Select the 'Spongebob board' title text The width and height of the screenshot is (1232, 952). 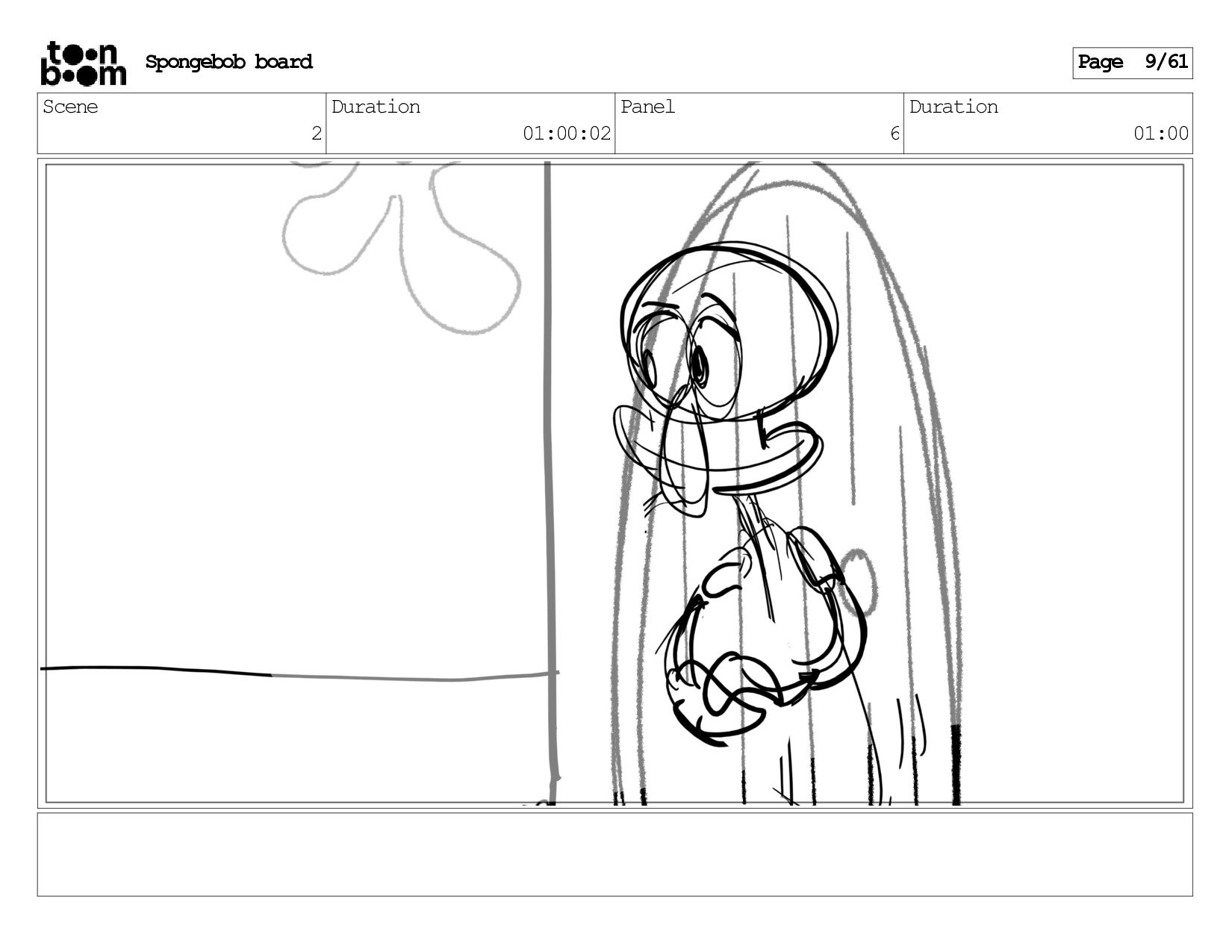[229, 62]
